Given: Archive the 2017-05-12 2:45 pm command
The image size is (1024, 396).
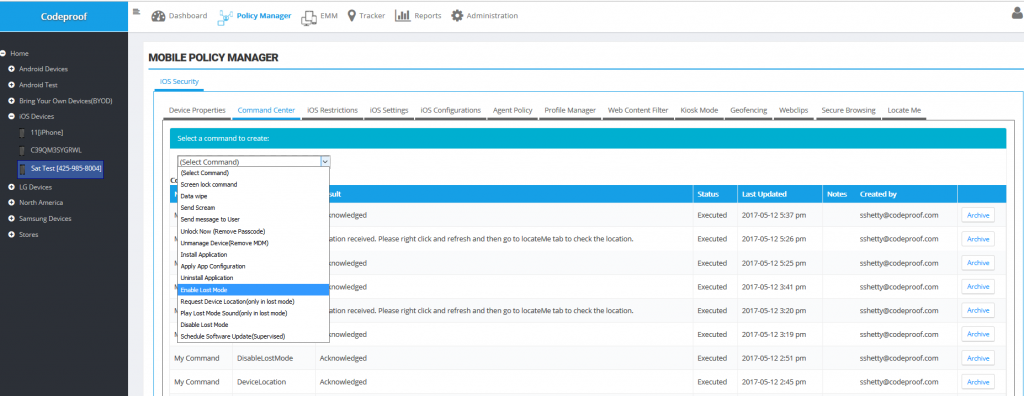Looking at the screenshot, I should click(978, 382).
